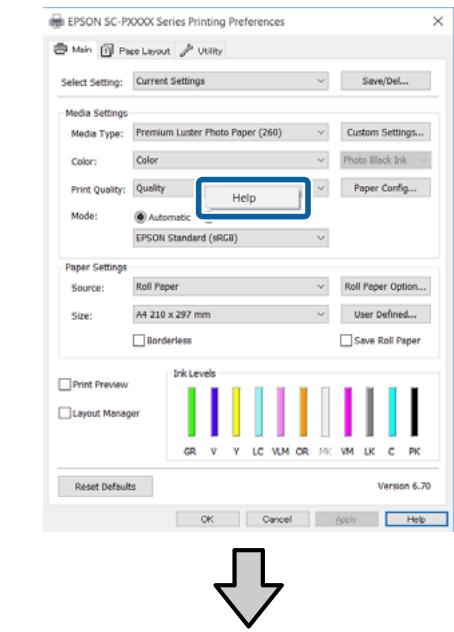Click the LK light black ink bar
The width and height of the screenshot is (454, 632).
[x=370, y=412]
